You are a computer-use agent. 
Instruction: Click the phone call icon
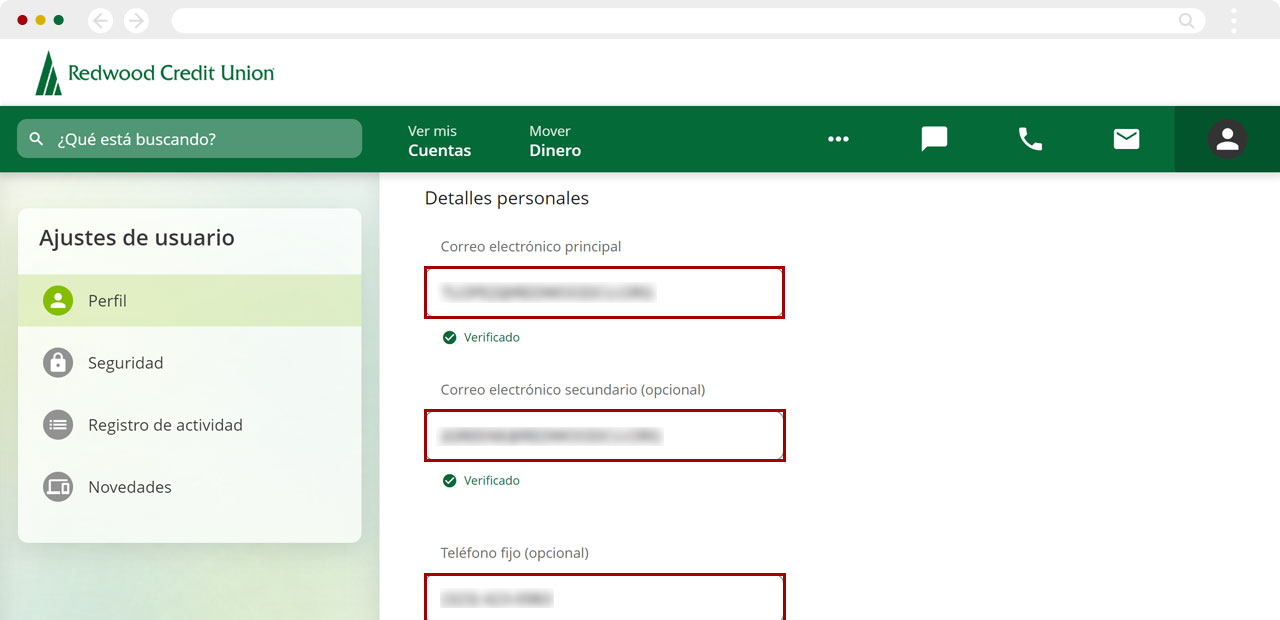[1030, 139]
